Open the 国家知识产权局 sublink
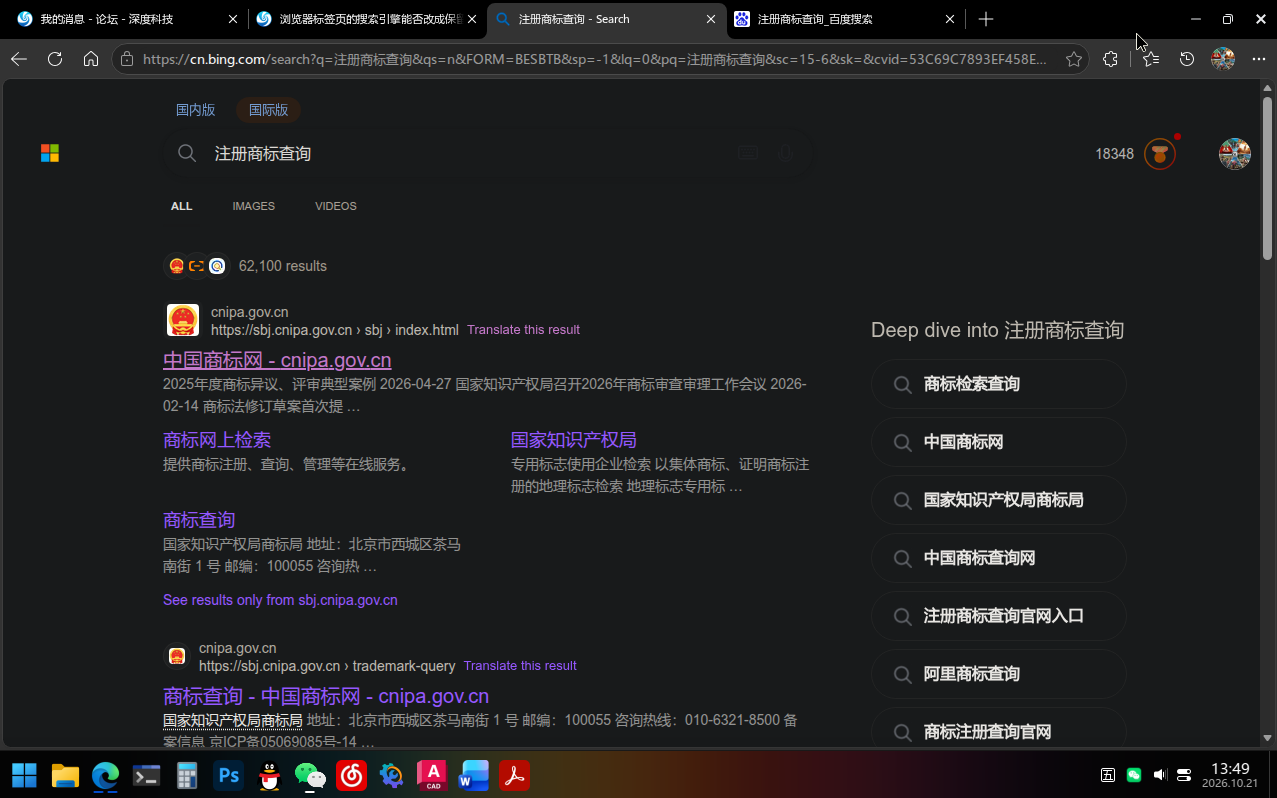Screen dimensions: 1277x798 (574, 440)
